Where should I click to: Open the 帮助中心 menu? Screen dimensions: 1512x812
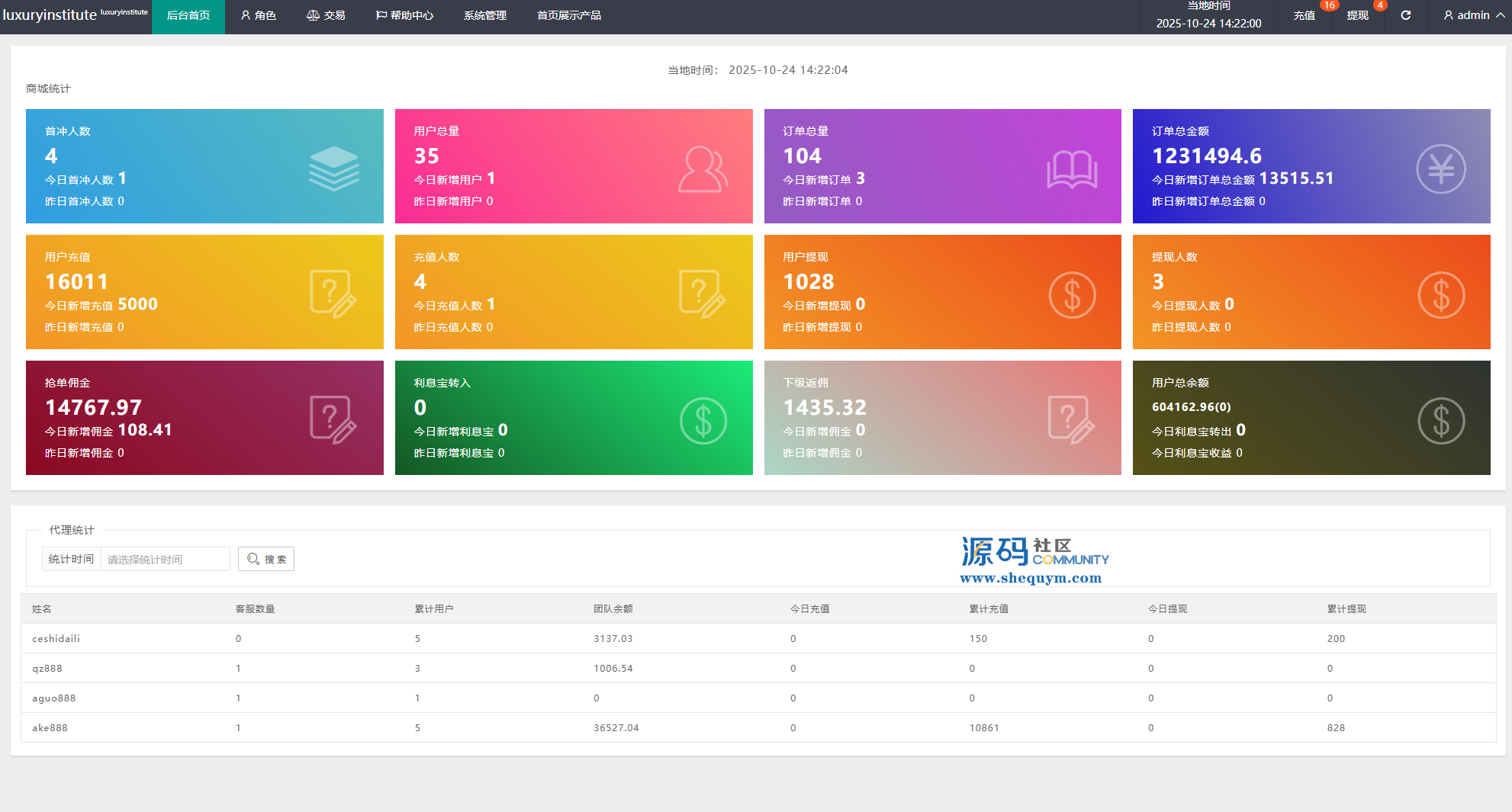[x=404, y=15]
